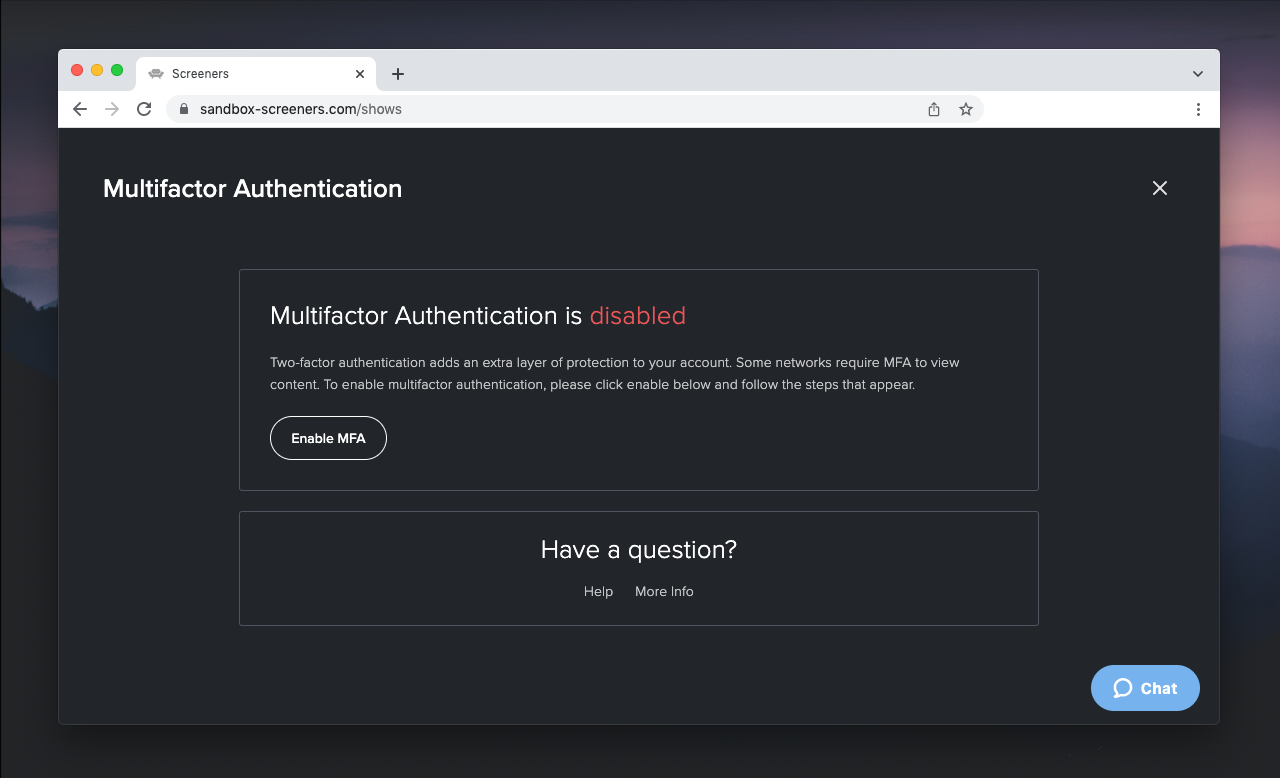
Task: Expand the tab overview chevron at top right
Action: point(1197,73)
